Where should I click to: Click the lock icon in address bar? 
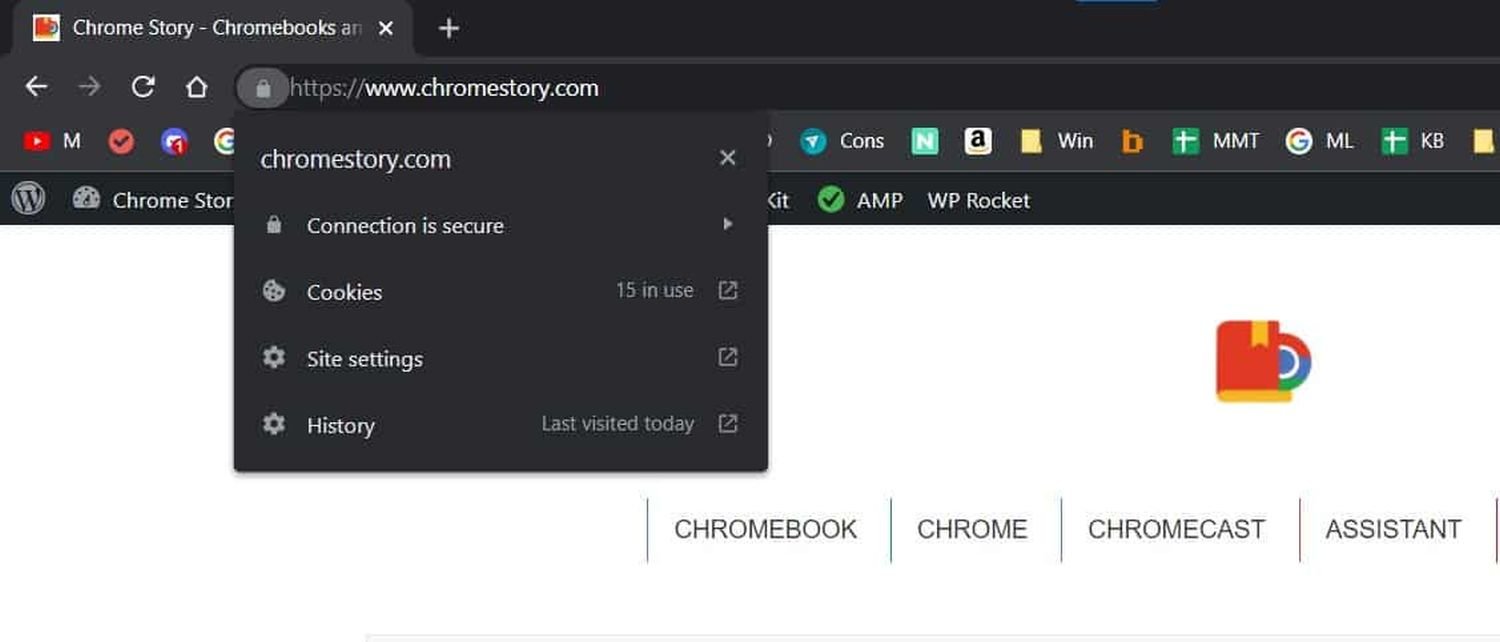(x=263, y=88)
